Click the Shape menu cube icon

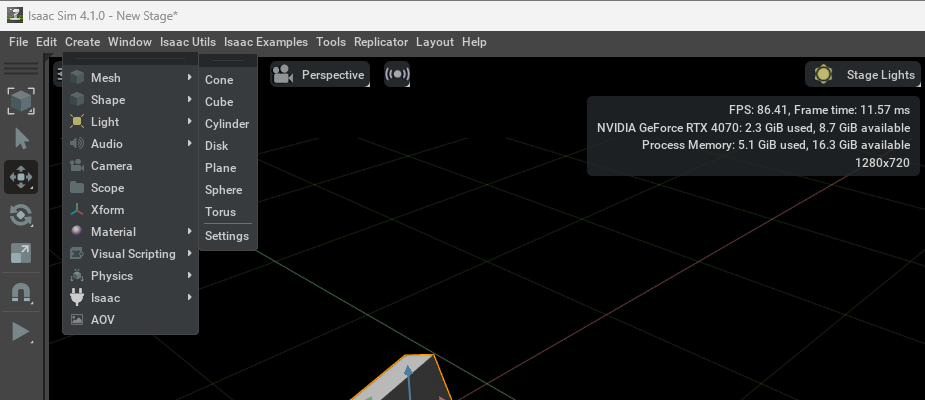coord(77,100)
